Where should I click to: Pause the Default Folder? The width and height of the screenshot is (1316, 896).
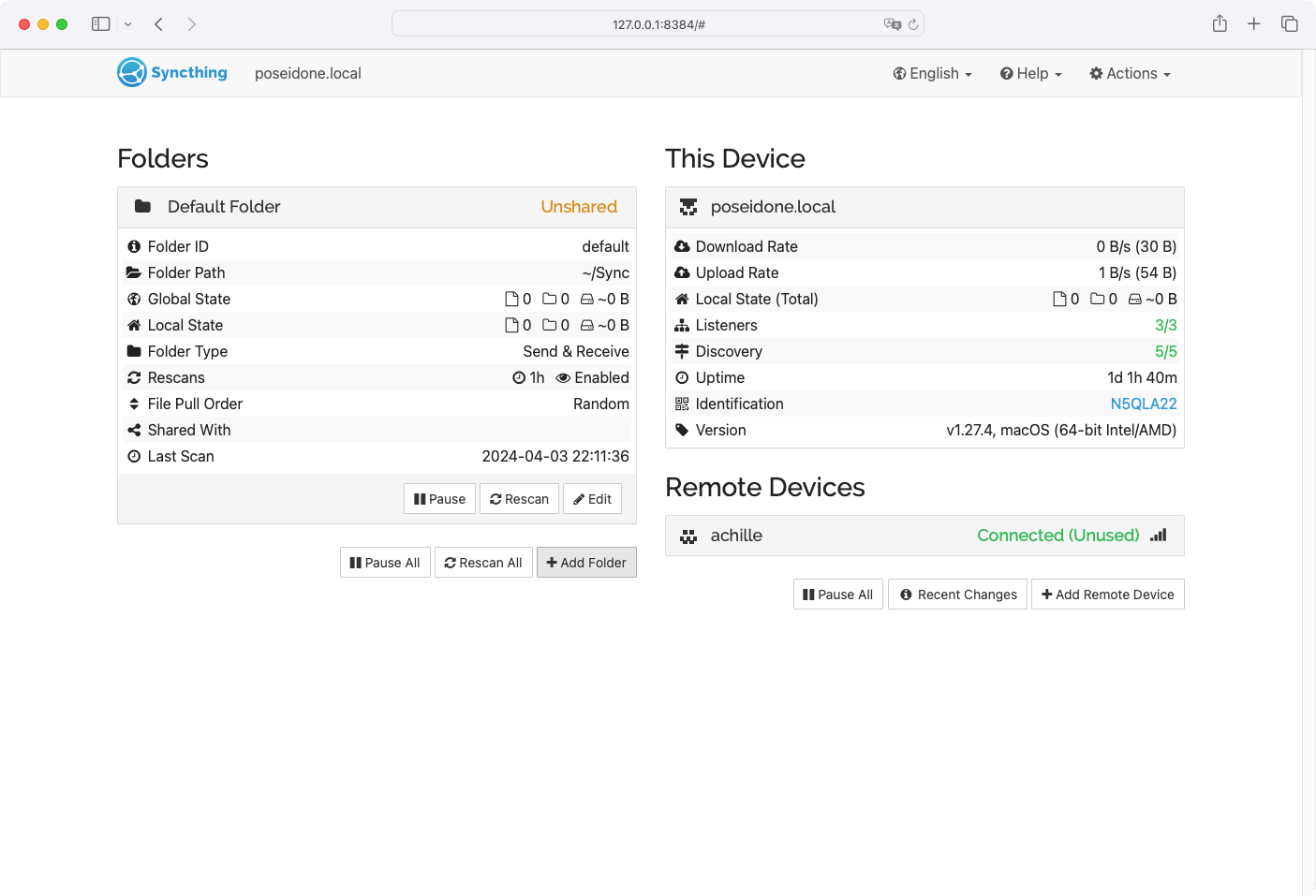[440, 499]
